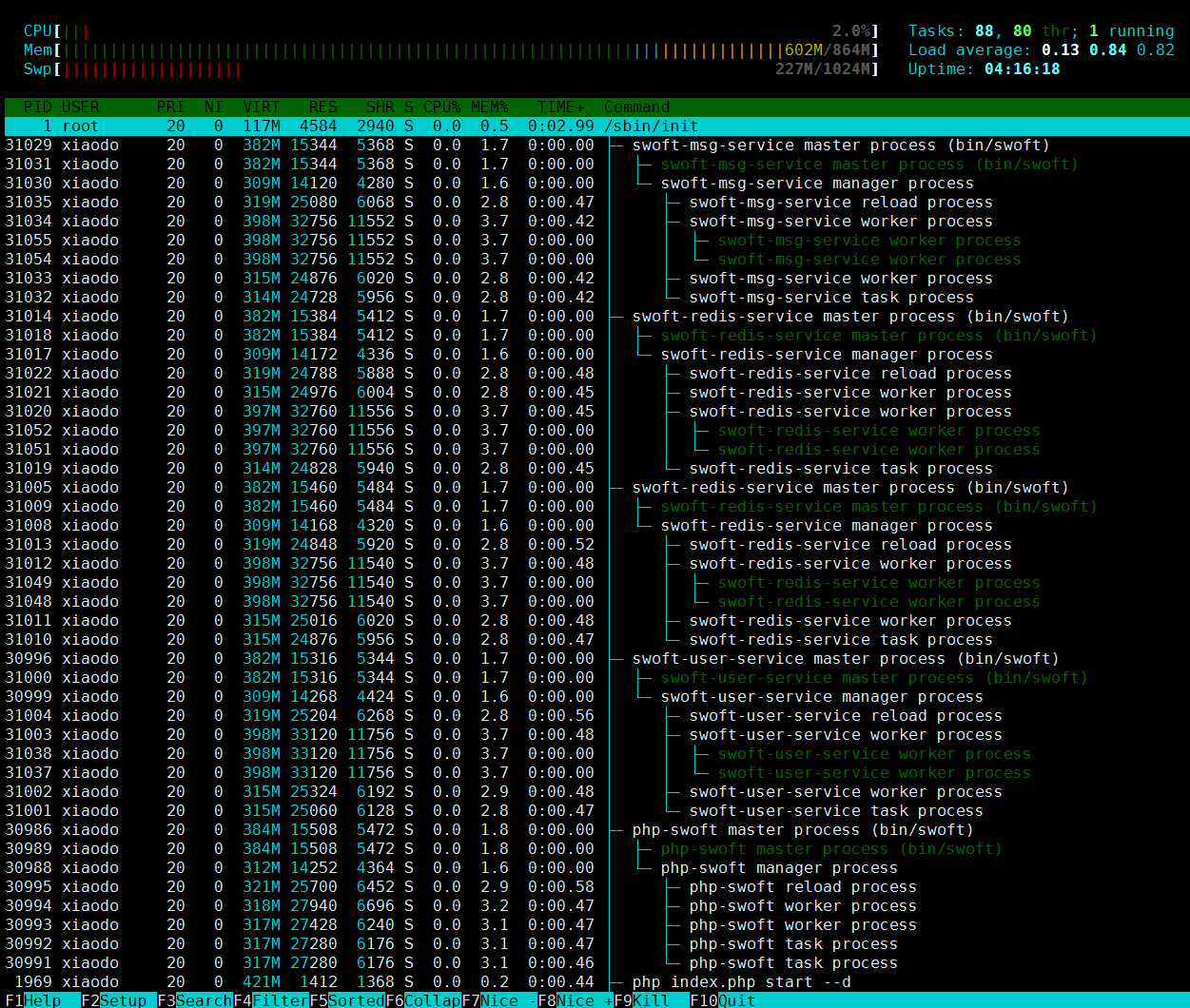Viewport: 1190px width, 1008px height.
Task: Select PID 30996 swoft-user-service master process
Action: click(x=596, y=658)
